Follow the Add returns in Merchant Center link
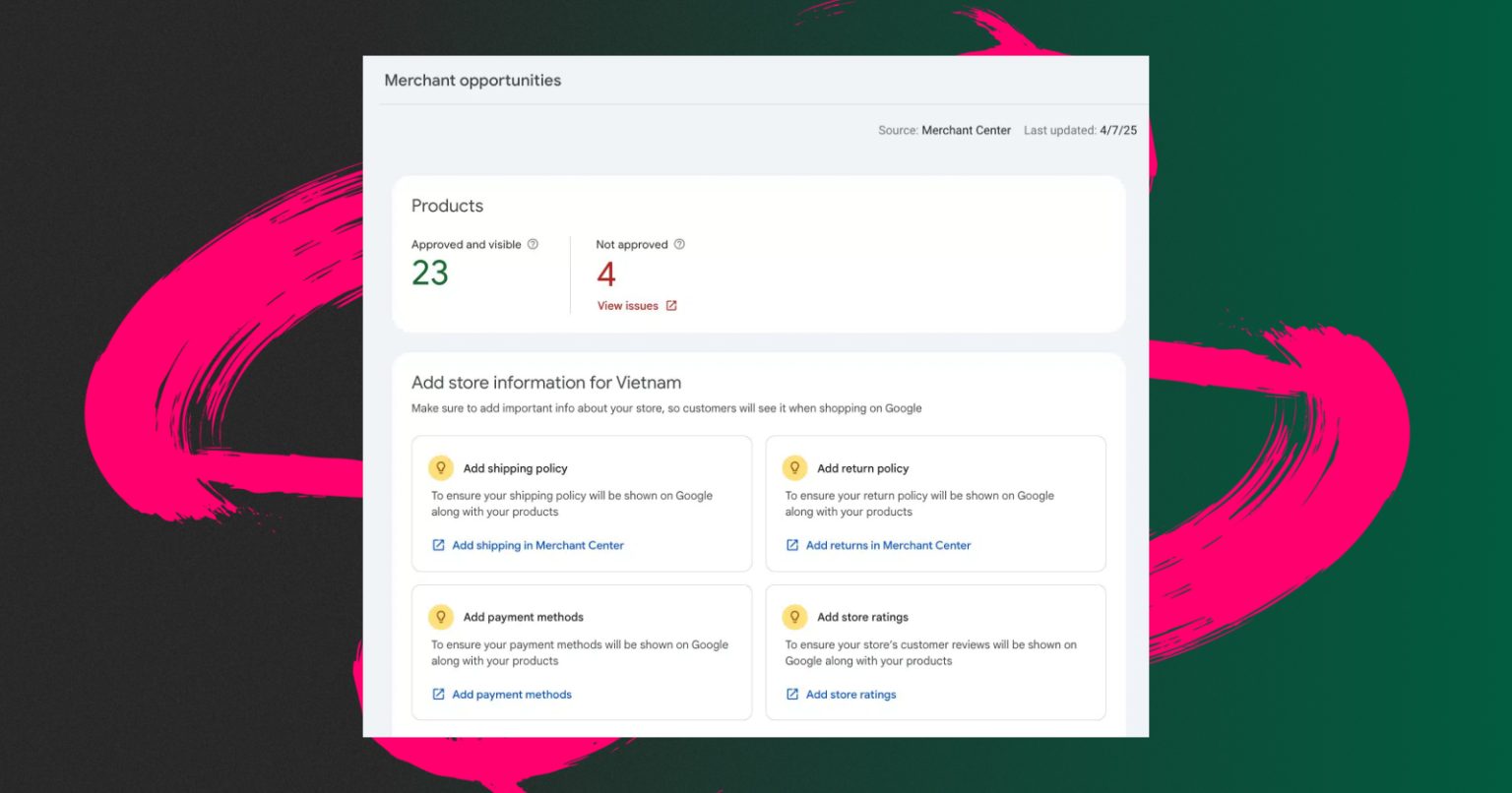1512x793 pixels. click(x=888, y=545)
